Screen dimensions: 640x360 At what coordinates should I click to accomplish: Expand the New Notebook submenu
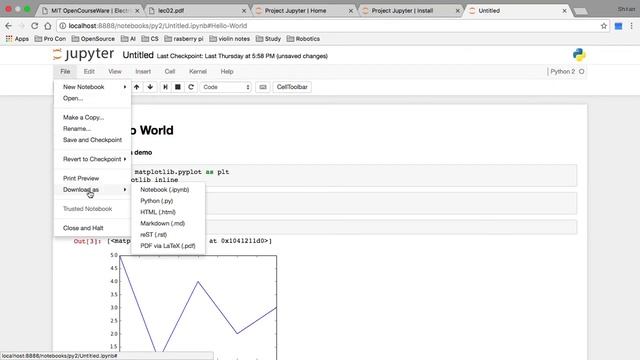pyautogui.click(x=93, y=87)
